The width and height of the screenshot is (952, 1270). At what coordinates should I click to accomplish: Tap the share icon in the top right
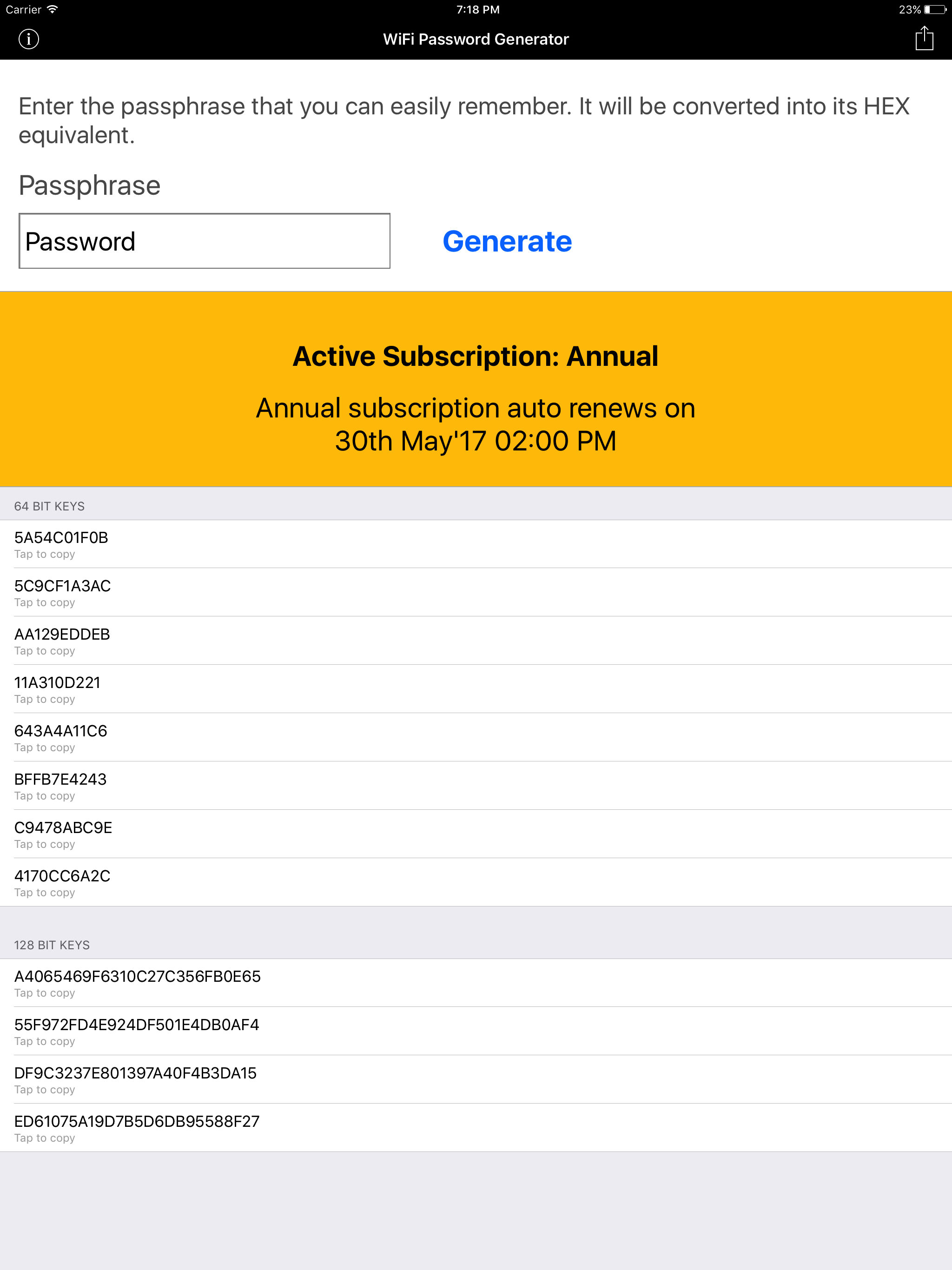tap(924, 39)
